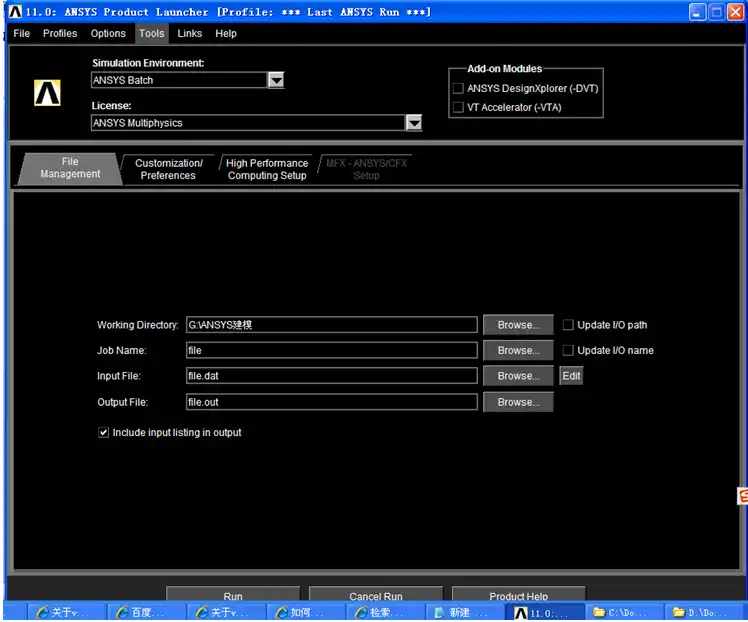Open the 百度 IE taskbar item
The image size is (748, 622).
click(x=146, y=612)
